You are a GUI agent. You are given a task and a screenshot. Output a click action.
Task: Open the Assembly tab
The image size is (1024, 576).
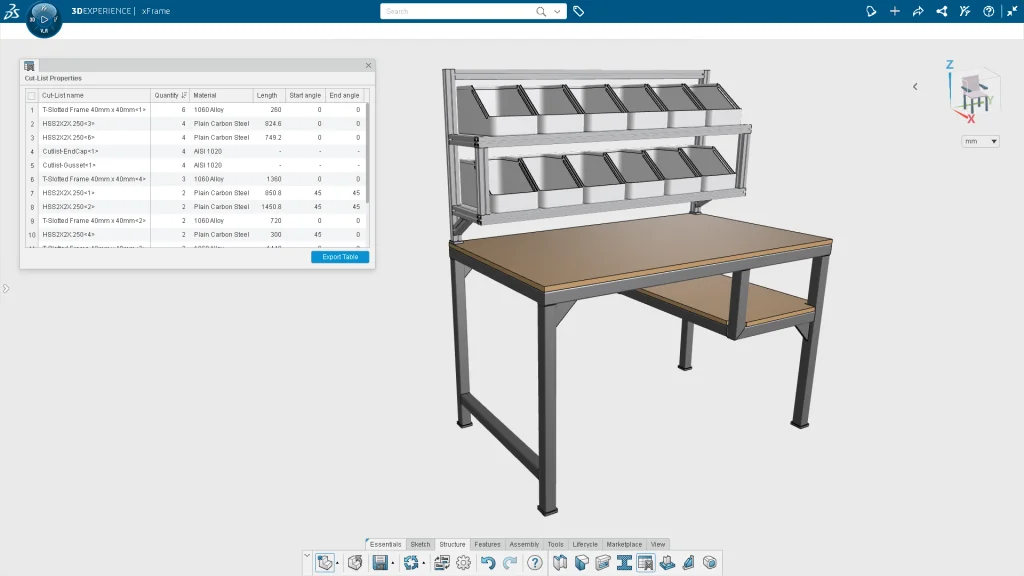coord(524,545)
